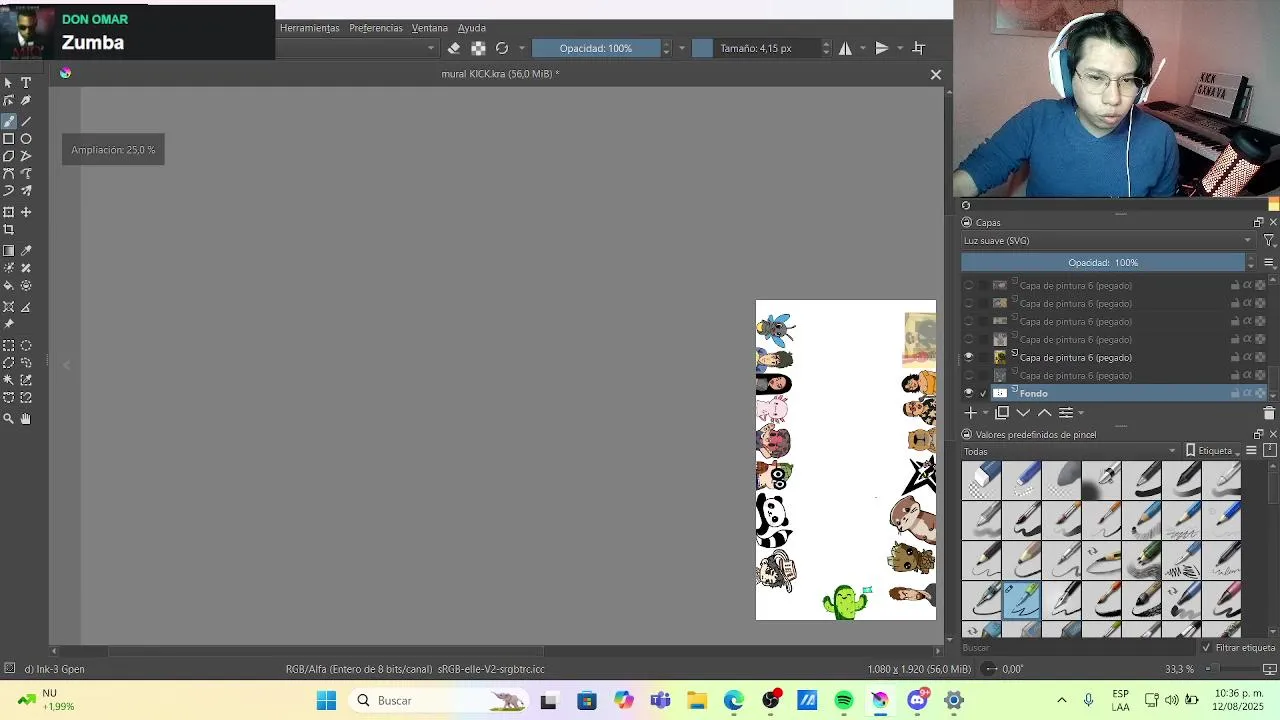Select the Ellipse shape tool

point(26,139)
